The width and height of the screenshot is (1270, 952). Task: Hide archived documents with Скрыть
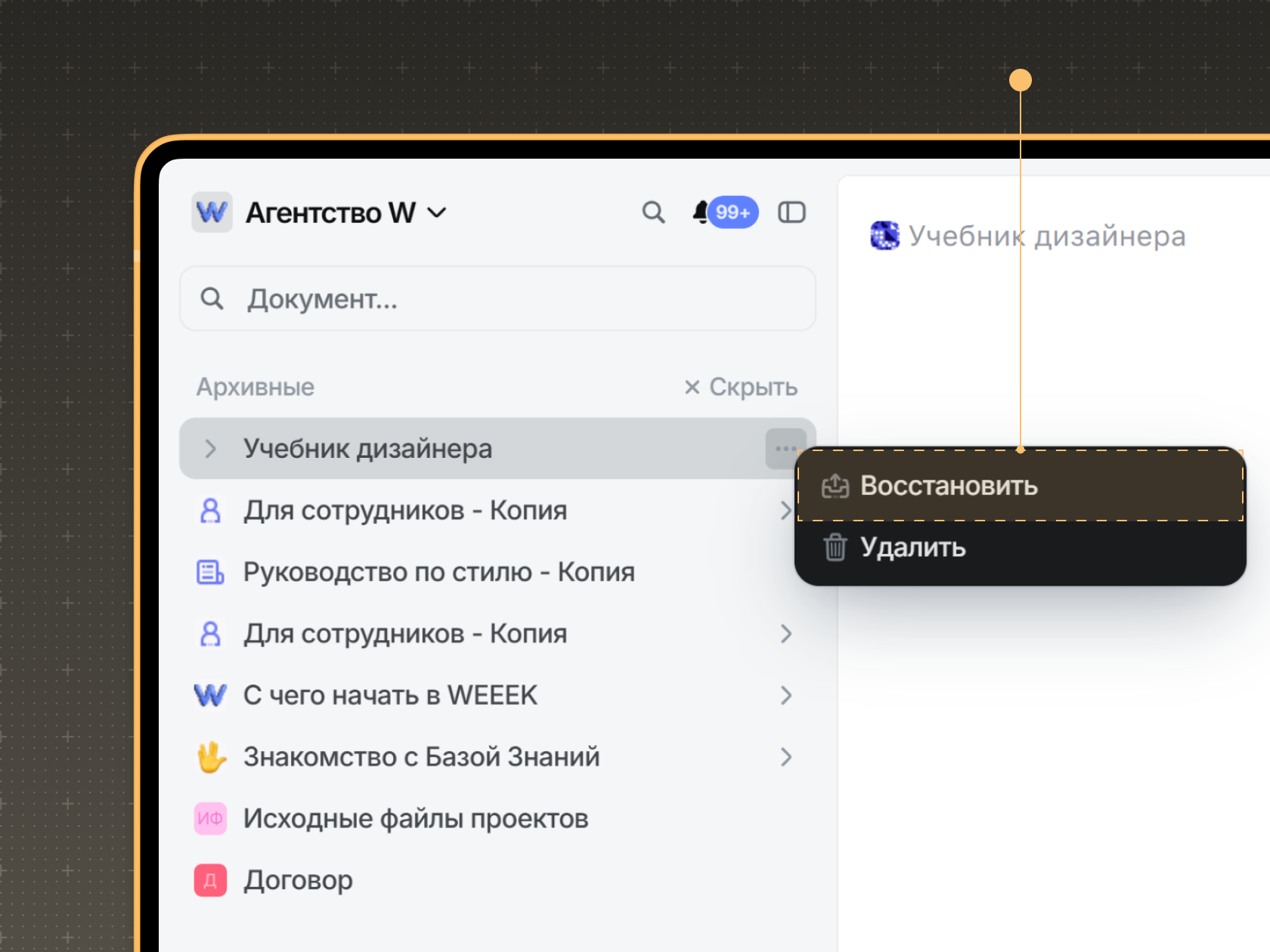[741, 387]
